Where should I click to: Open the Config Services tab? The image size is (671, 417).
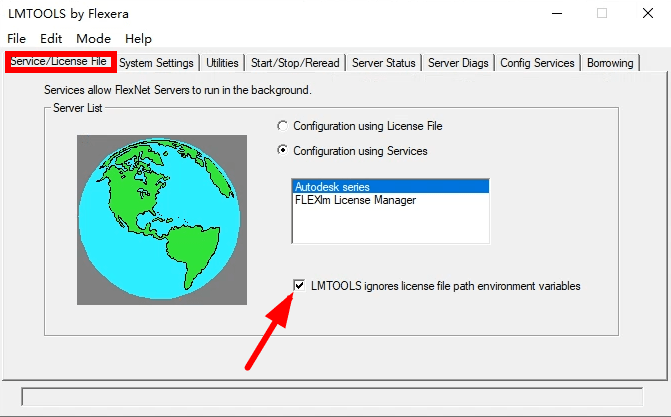(x=537, y=63)
